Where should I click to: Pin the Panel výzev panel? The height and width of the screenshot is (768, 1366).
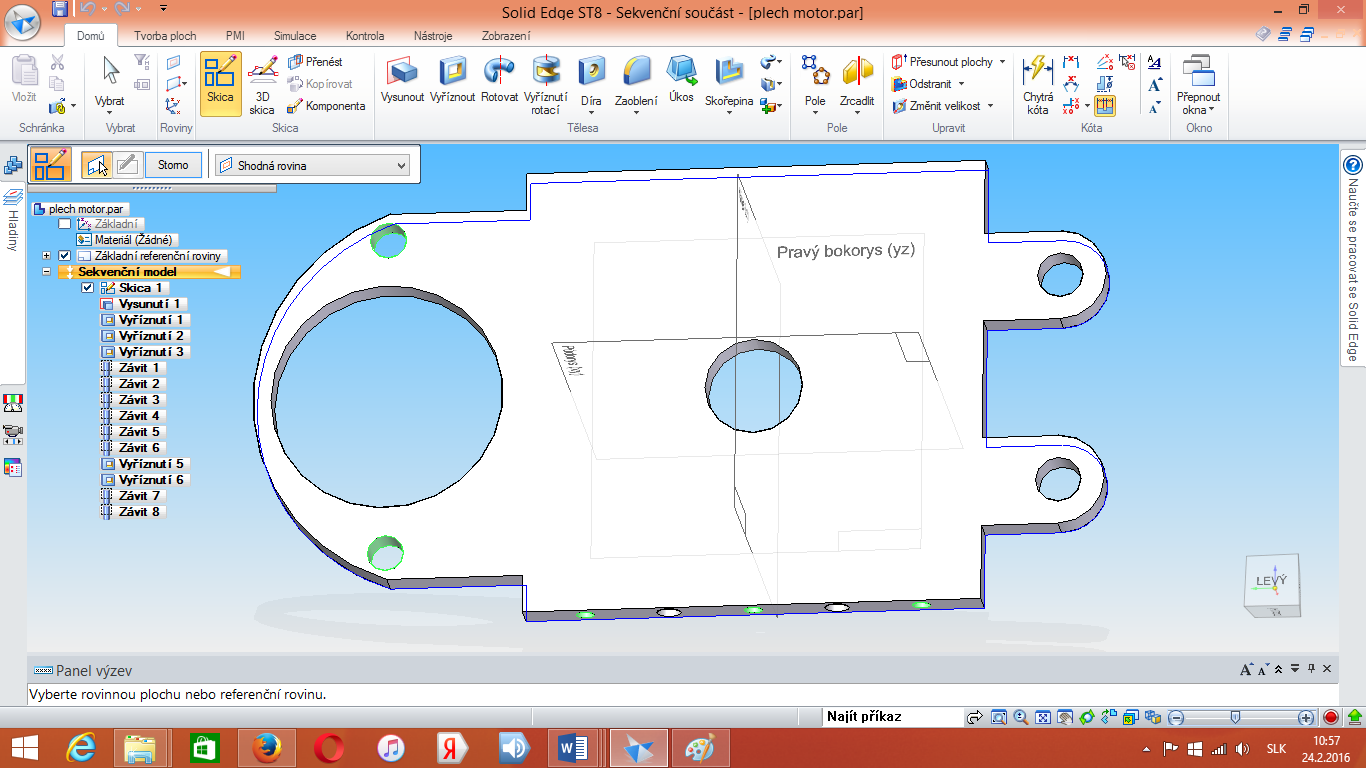1311,669
